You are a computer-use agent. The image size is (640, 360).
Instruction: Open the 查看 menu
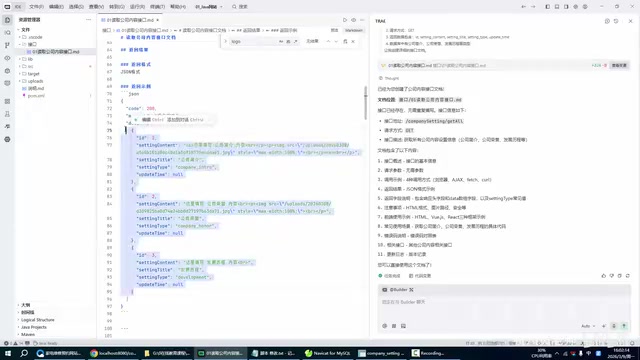click(96, 7)
